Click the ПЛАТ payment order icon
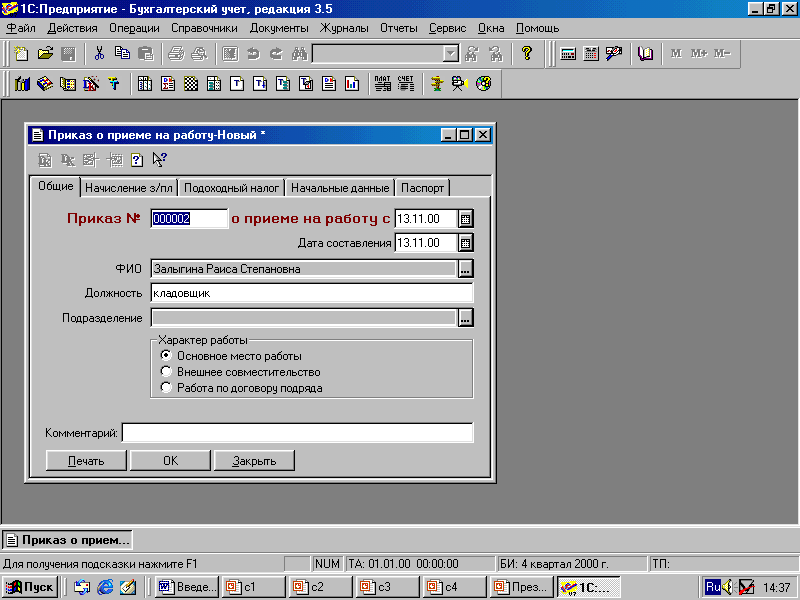This screenshot has height=600, width=800. click(382, 84)
